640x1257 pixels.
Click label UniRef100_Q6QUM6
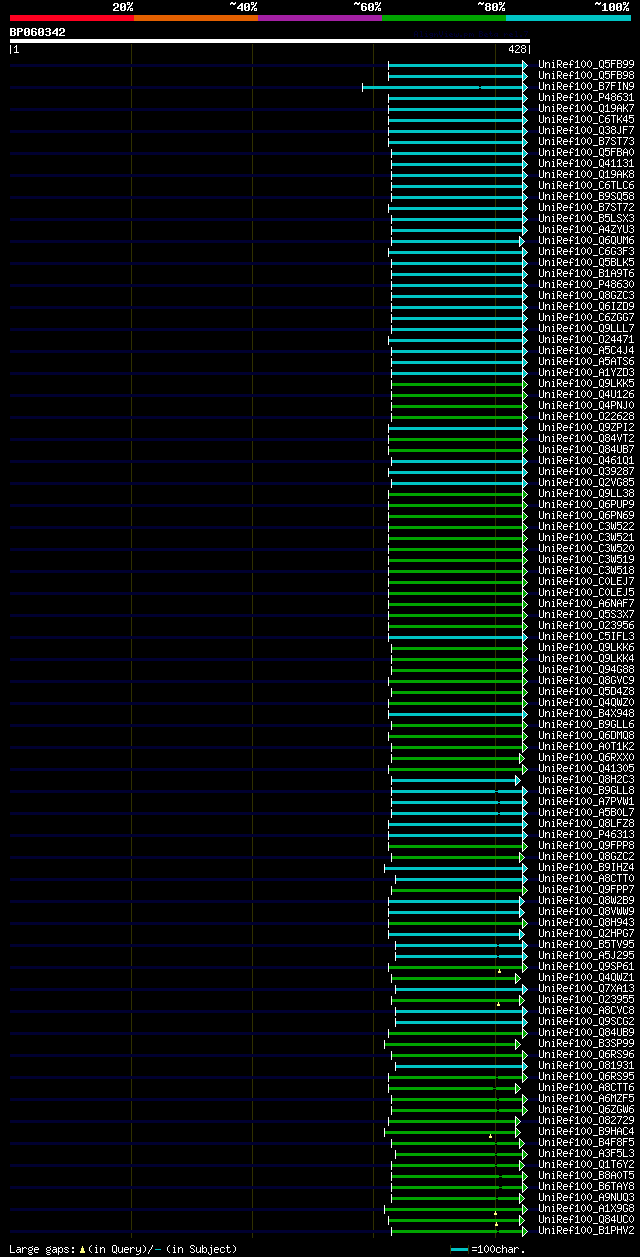[x=586, y=241]
